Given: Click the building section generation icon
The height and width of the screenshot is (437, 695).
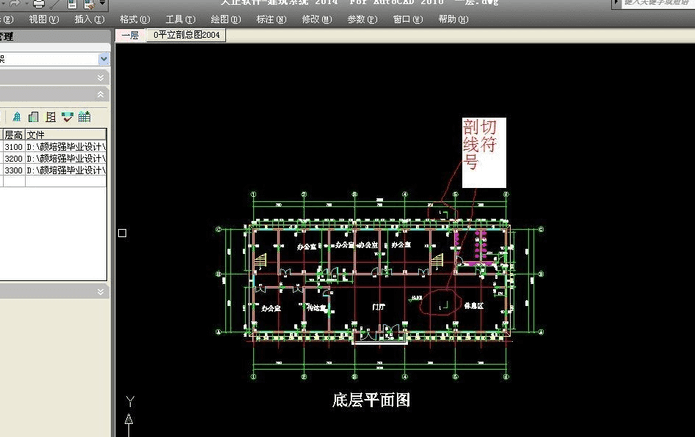Looking at the screenshot, I should tap(51, 117).
